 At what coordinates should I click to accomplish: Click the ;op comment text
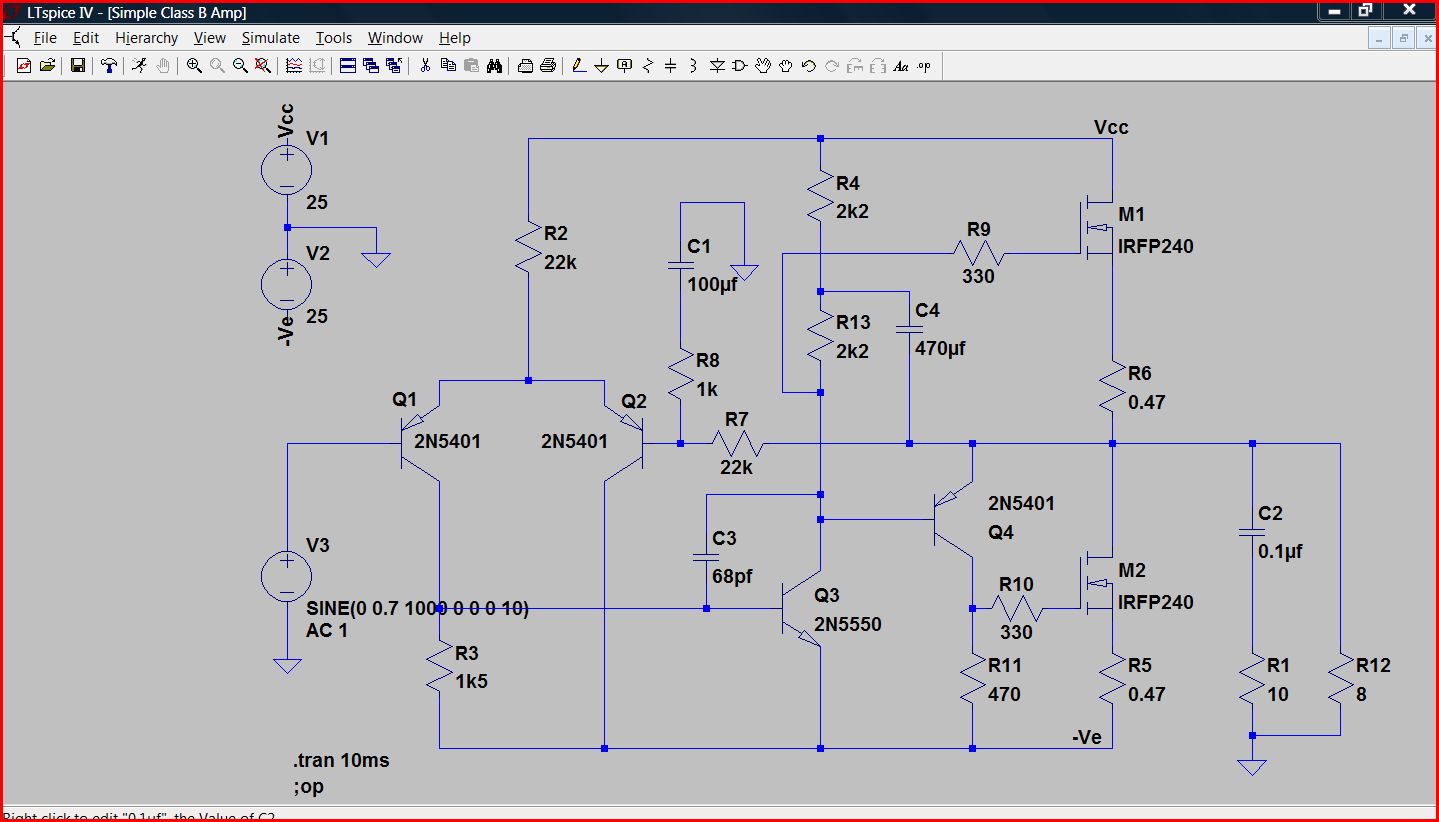309,787
